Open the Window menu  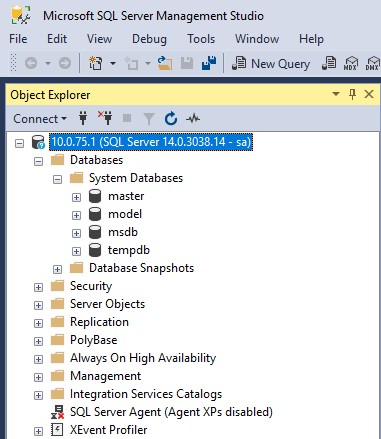tap(257, 39)
